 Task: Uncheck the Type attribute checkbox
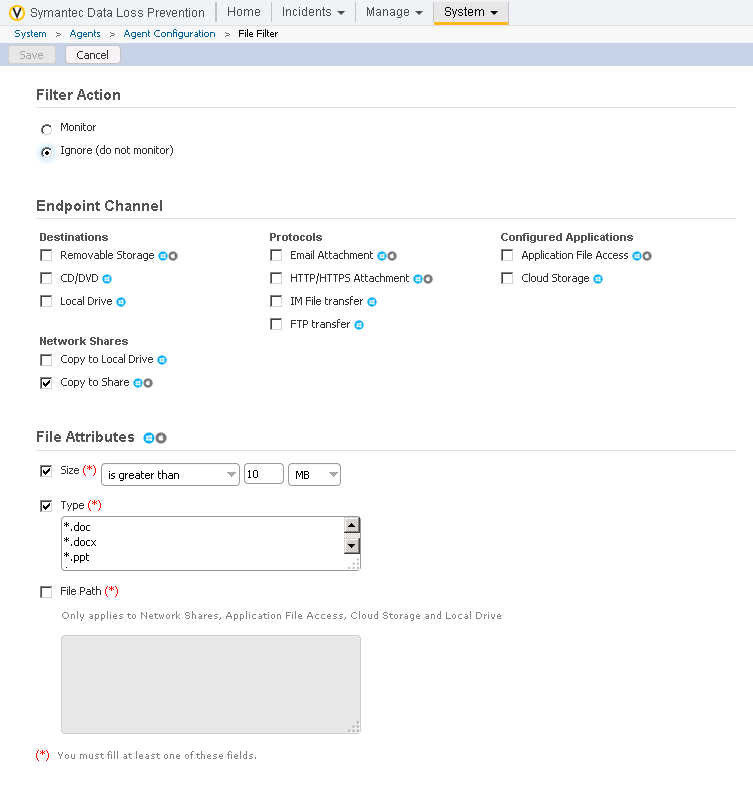pyautogui.click(x=46, y=506)
